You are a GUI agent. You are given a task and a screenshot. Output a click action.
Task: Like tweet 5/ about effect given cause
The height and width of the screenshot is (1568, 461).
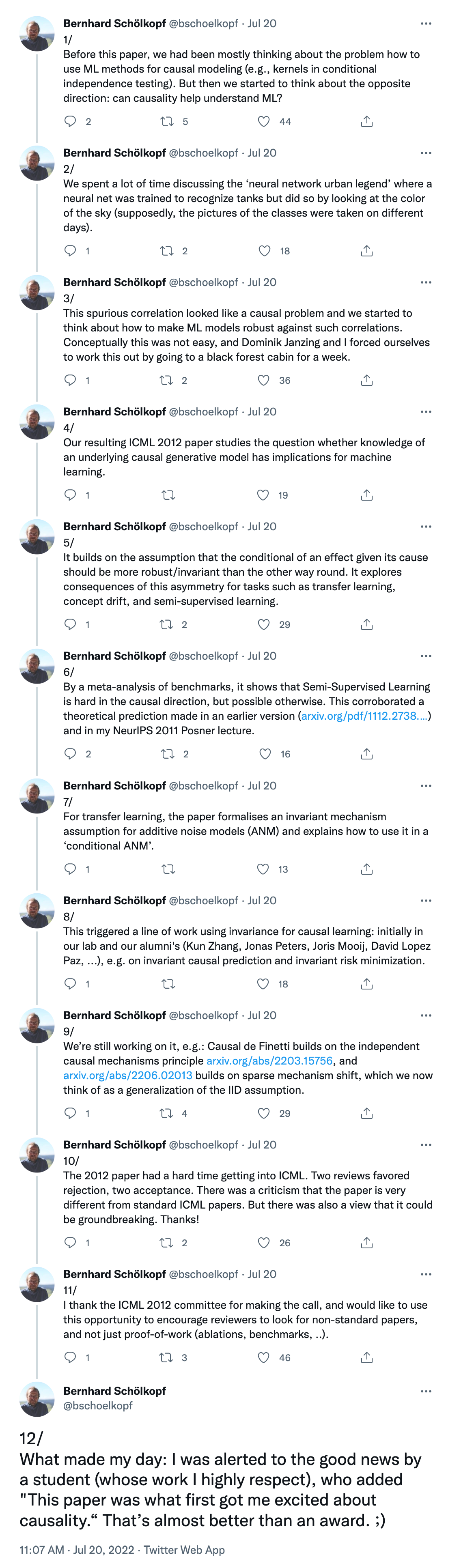point(264,624)
